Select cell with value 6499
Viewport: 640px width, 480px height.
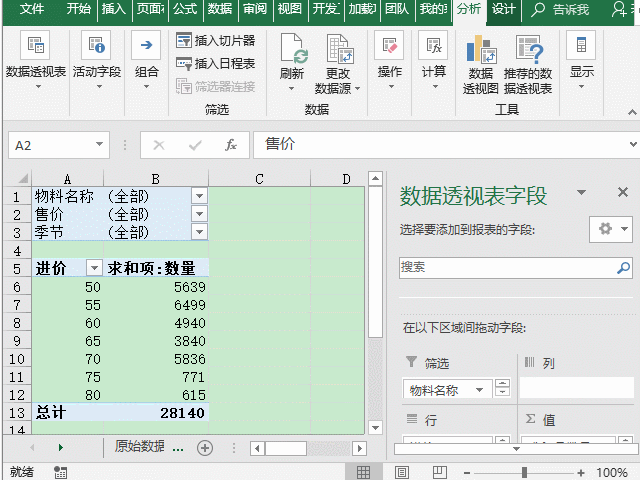[x=156, y=305]
